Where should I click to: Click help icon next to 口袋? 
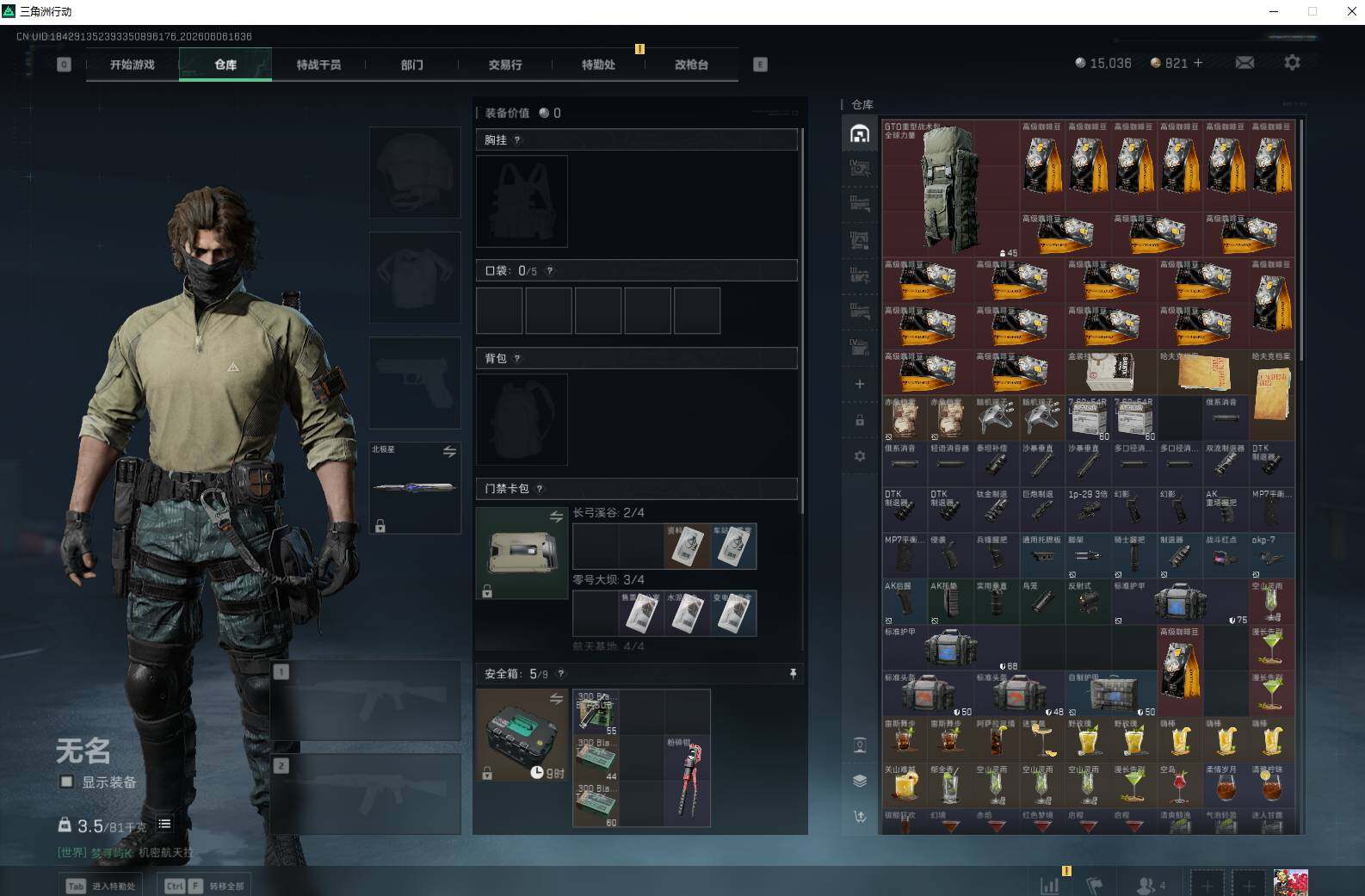tap(549, 270)
